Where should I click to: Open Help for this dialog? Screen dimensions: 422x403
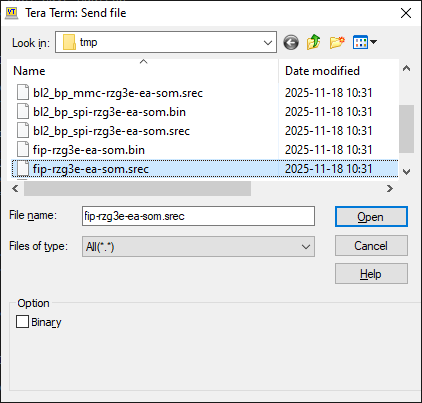[x=371, y=274]
